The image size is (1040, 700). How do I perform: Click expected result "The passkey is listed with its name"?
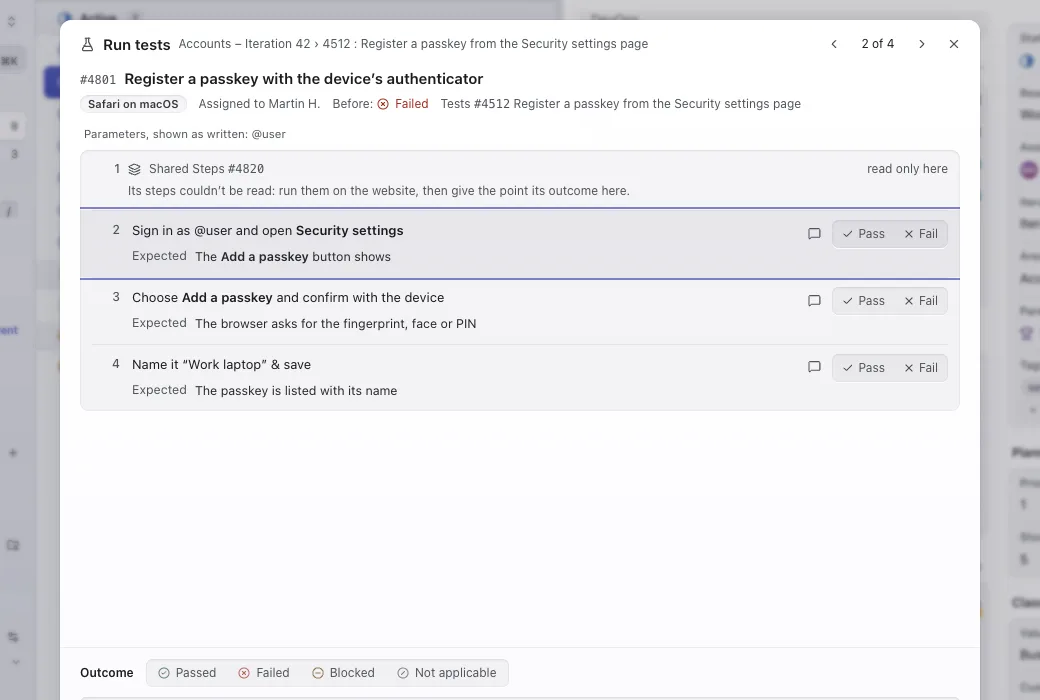[x=296, y=391]
